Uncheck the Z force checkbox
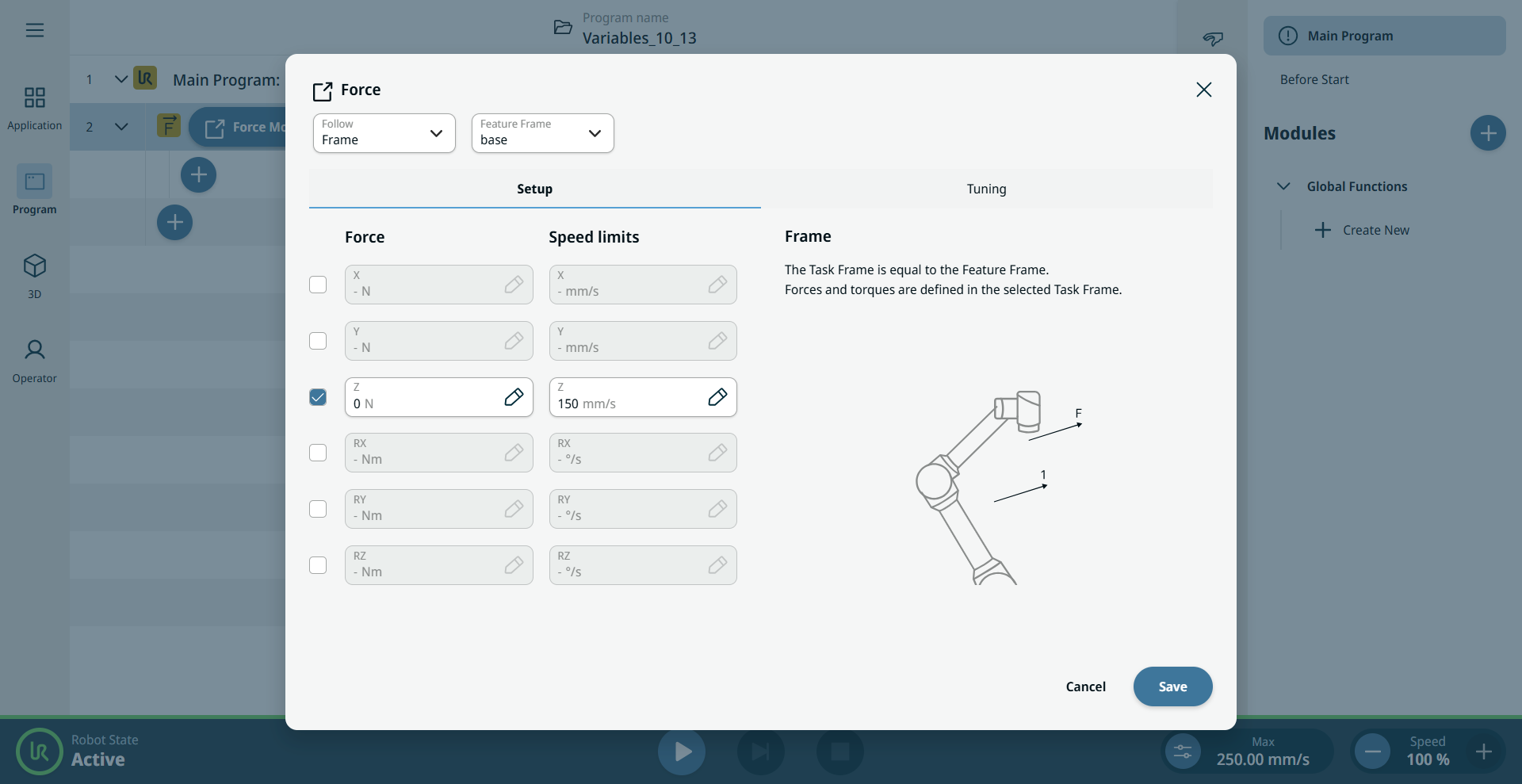 [318, 397]
